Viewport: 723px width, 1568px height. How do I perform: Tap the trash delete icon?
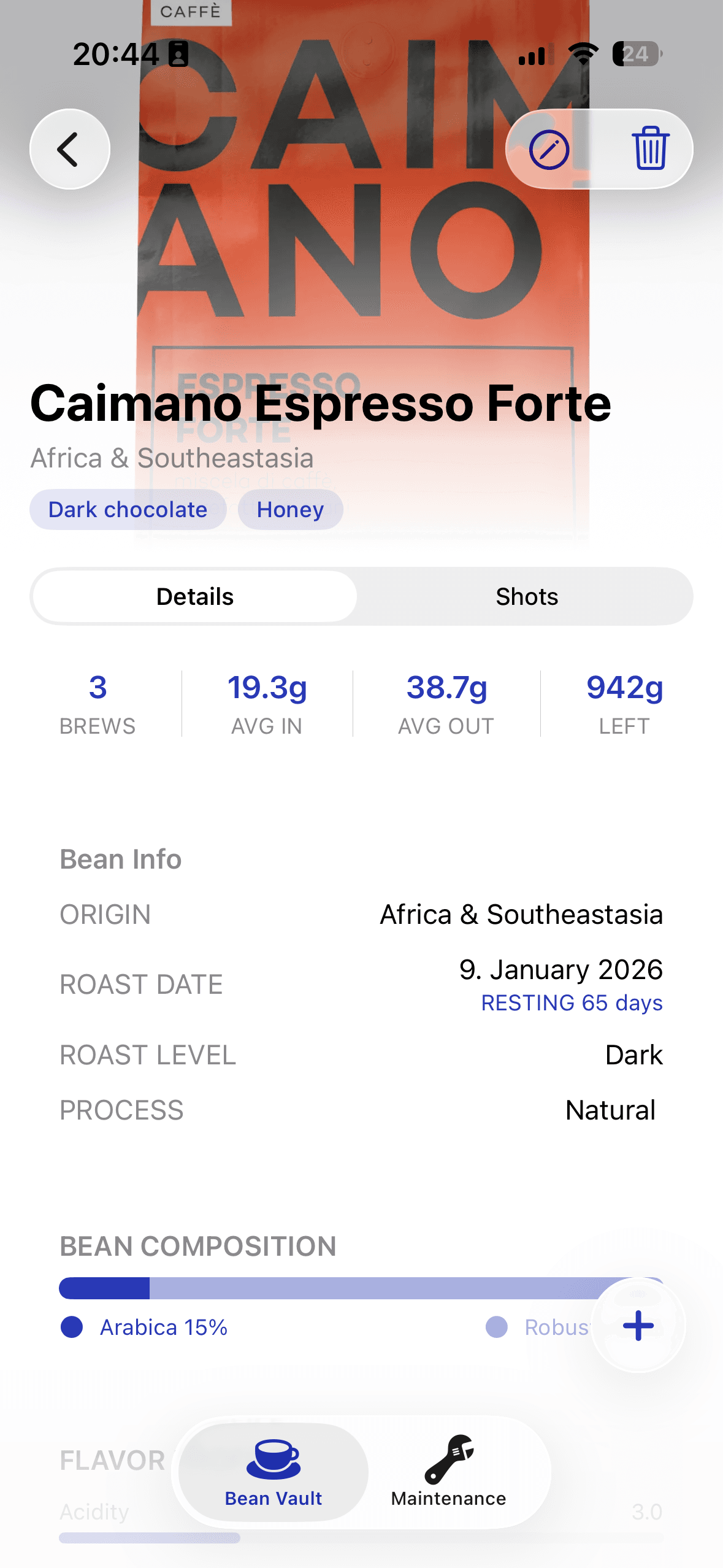(650, 148)
